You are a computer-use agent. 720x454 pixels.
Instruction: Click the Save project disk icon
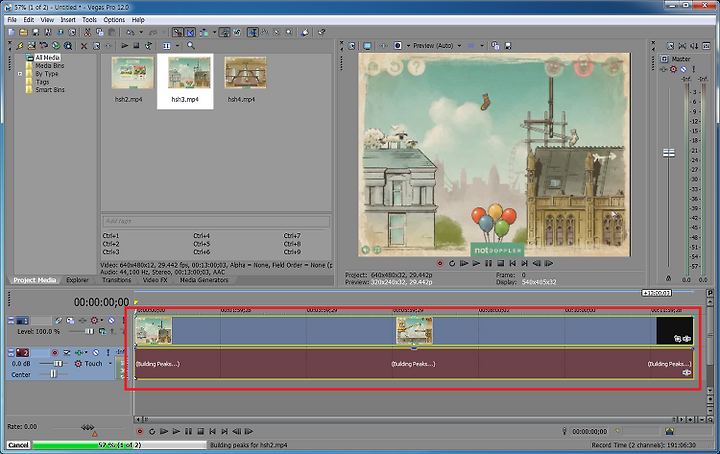pyautogui.click(x=35, y=32)
